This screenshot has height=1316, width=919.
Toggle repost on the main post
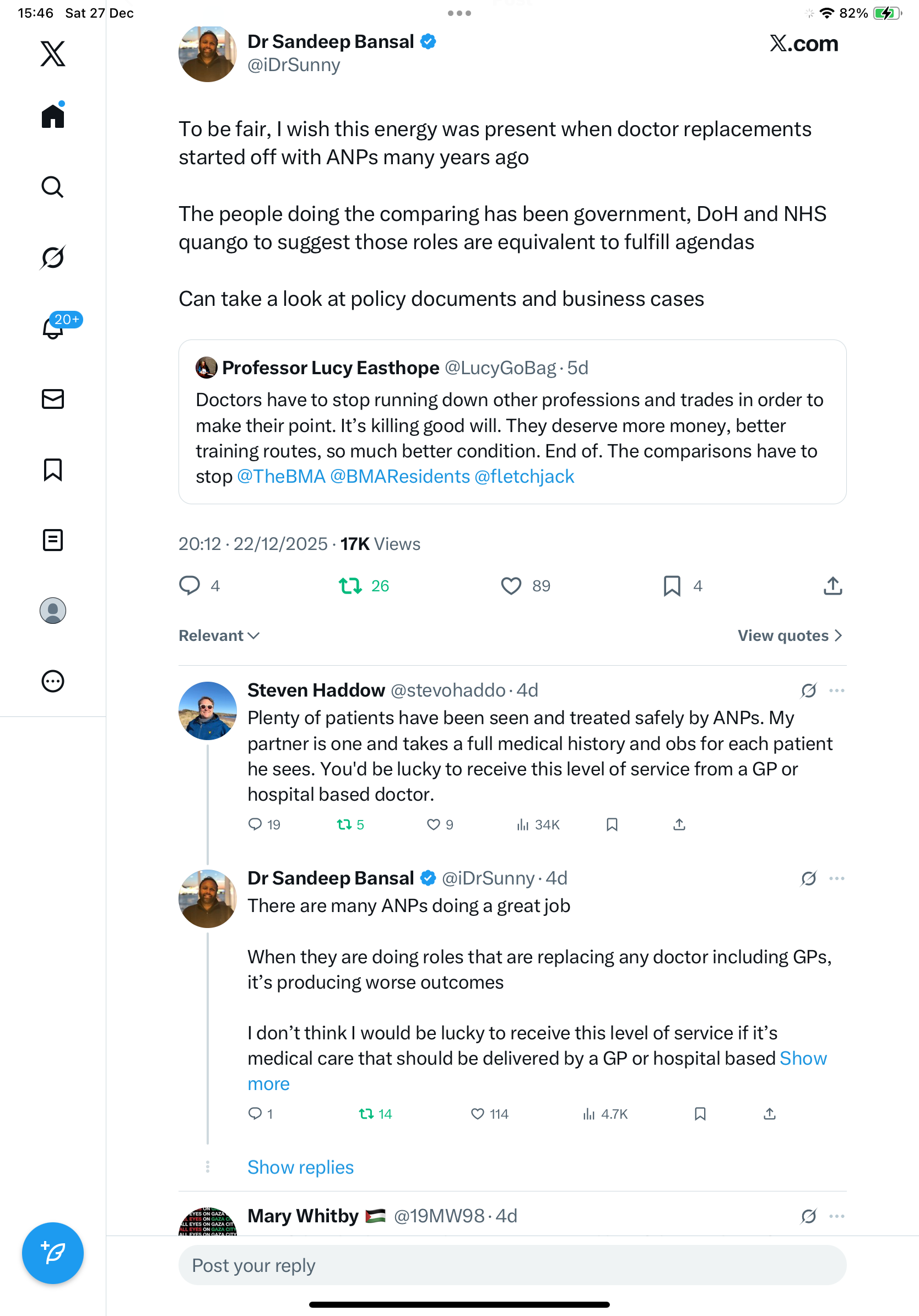click(350, 586)
